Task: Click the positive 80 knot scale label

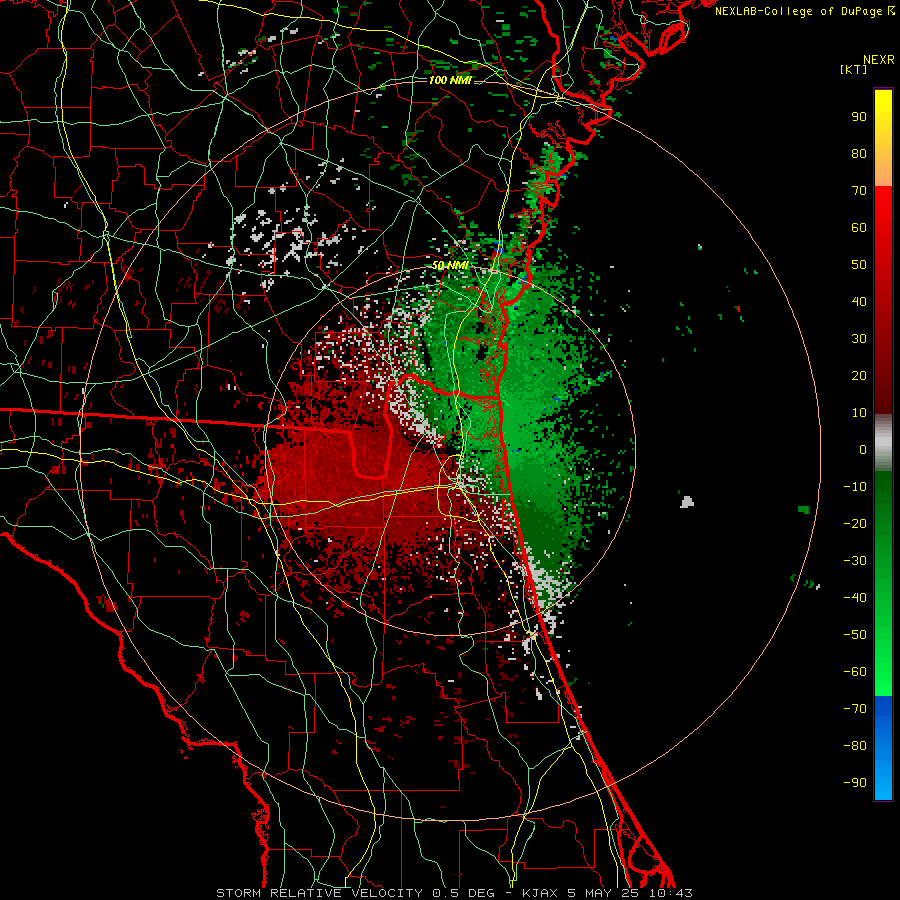Action: [859, 154]
